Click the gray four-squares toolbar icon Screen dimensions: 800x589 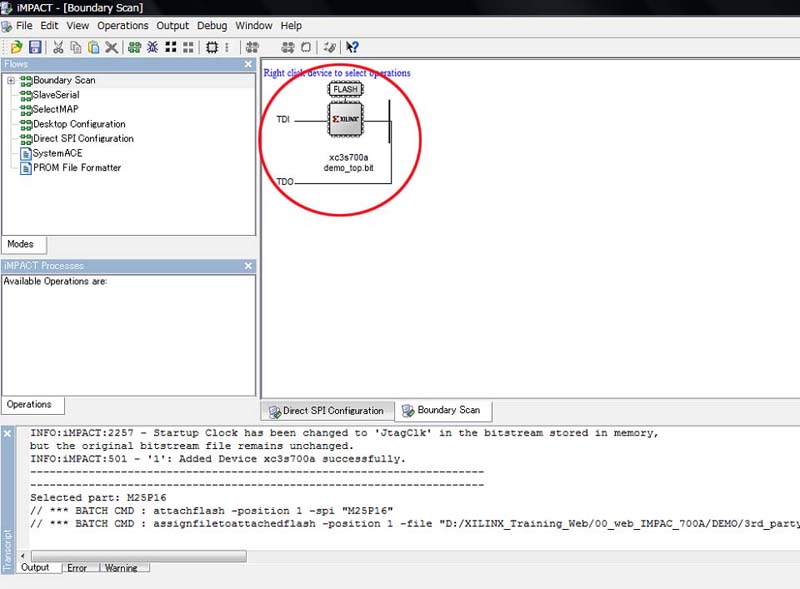[188, 47]
